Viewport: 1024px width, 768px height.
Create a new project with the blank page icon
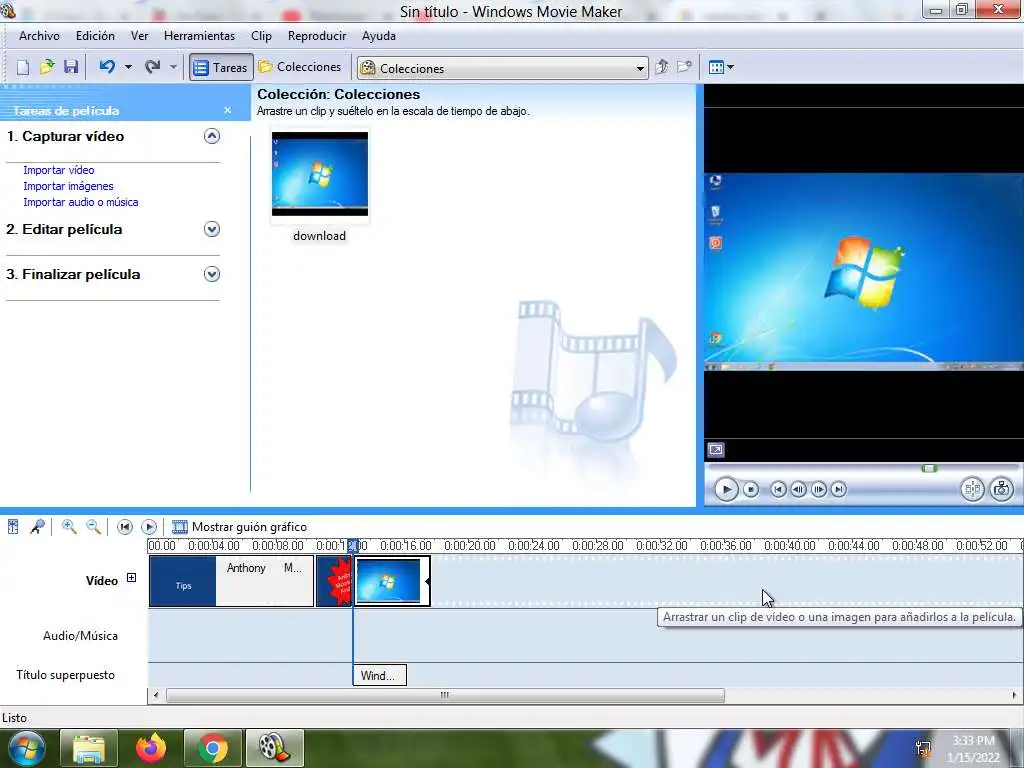tap(23, 67)
